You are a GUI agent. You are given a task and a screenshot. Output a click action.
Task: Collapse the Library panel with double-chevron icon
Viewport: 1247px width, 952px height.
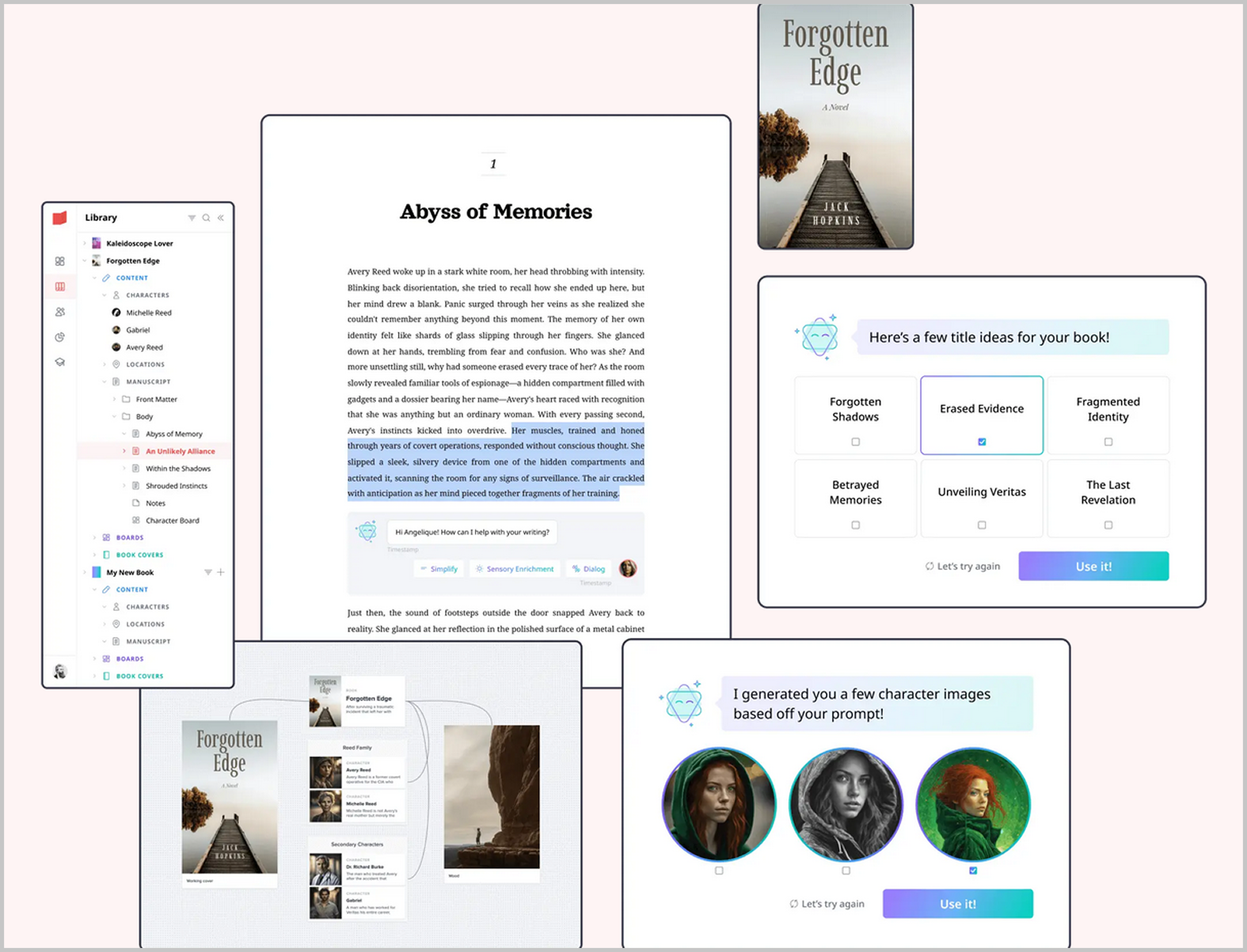pos(221,218)
